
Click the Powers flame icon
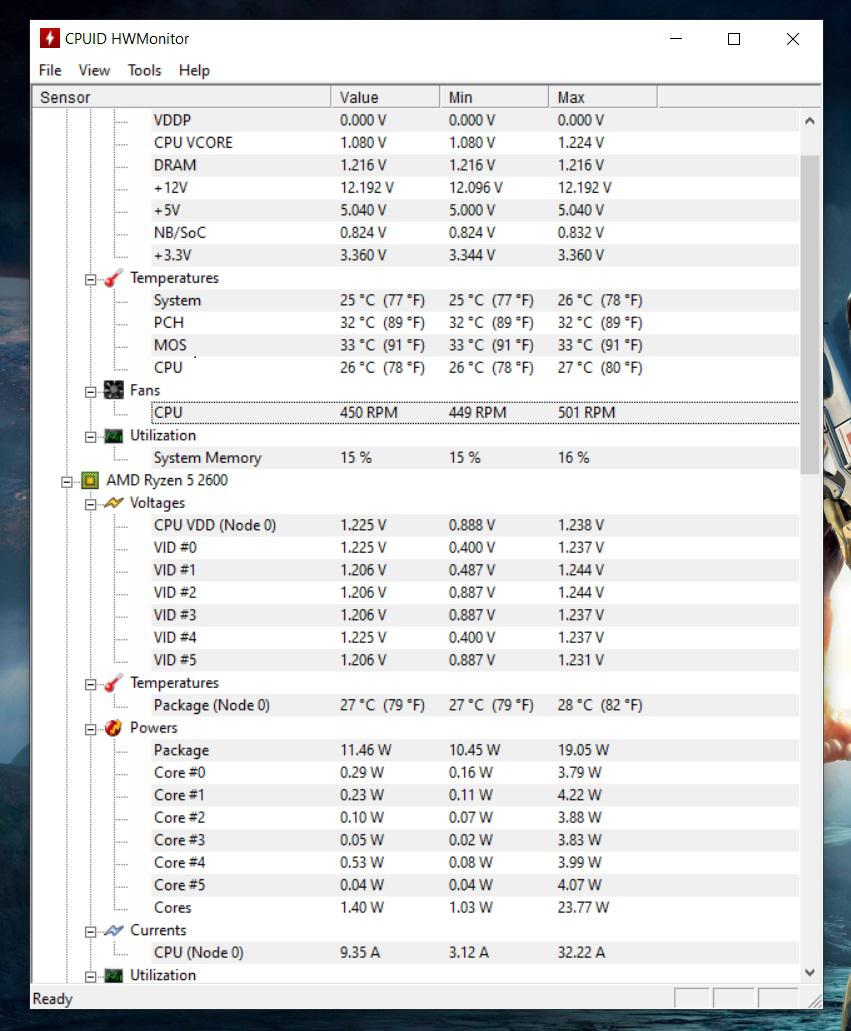click(x=114, y=728)
